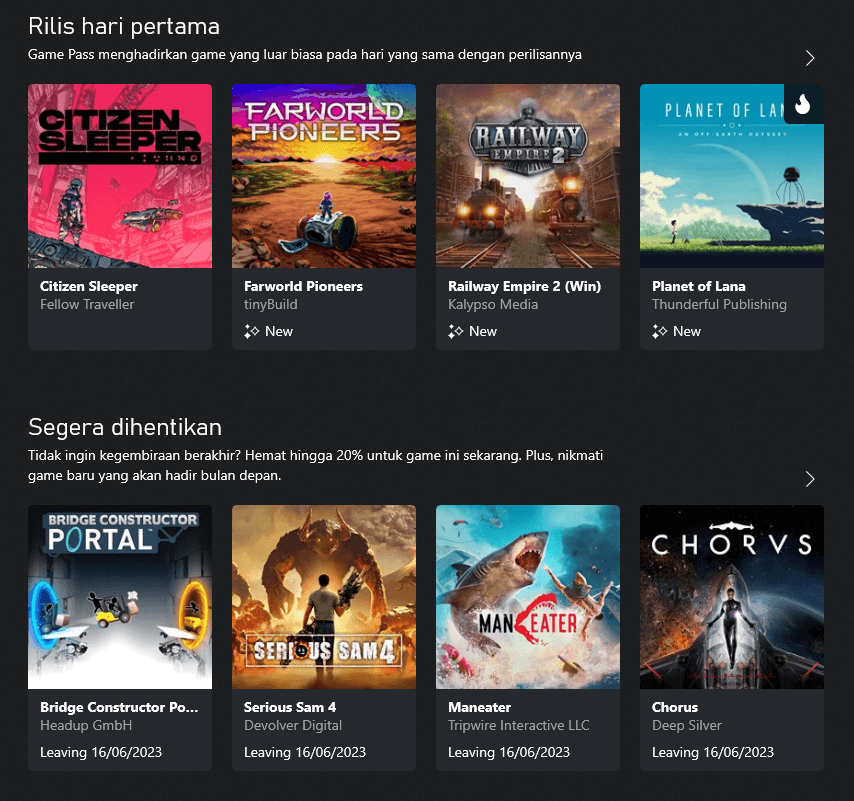The height and width of the screenshot is (801, 854).
Task: Select the Railway Empire 2 (Win) title
Action: click(524, 286)
